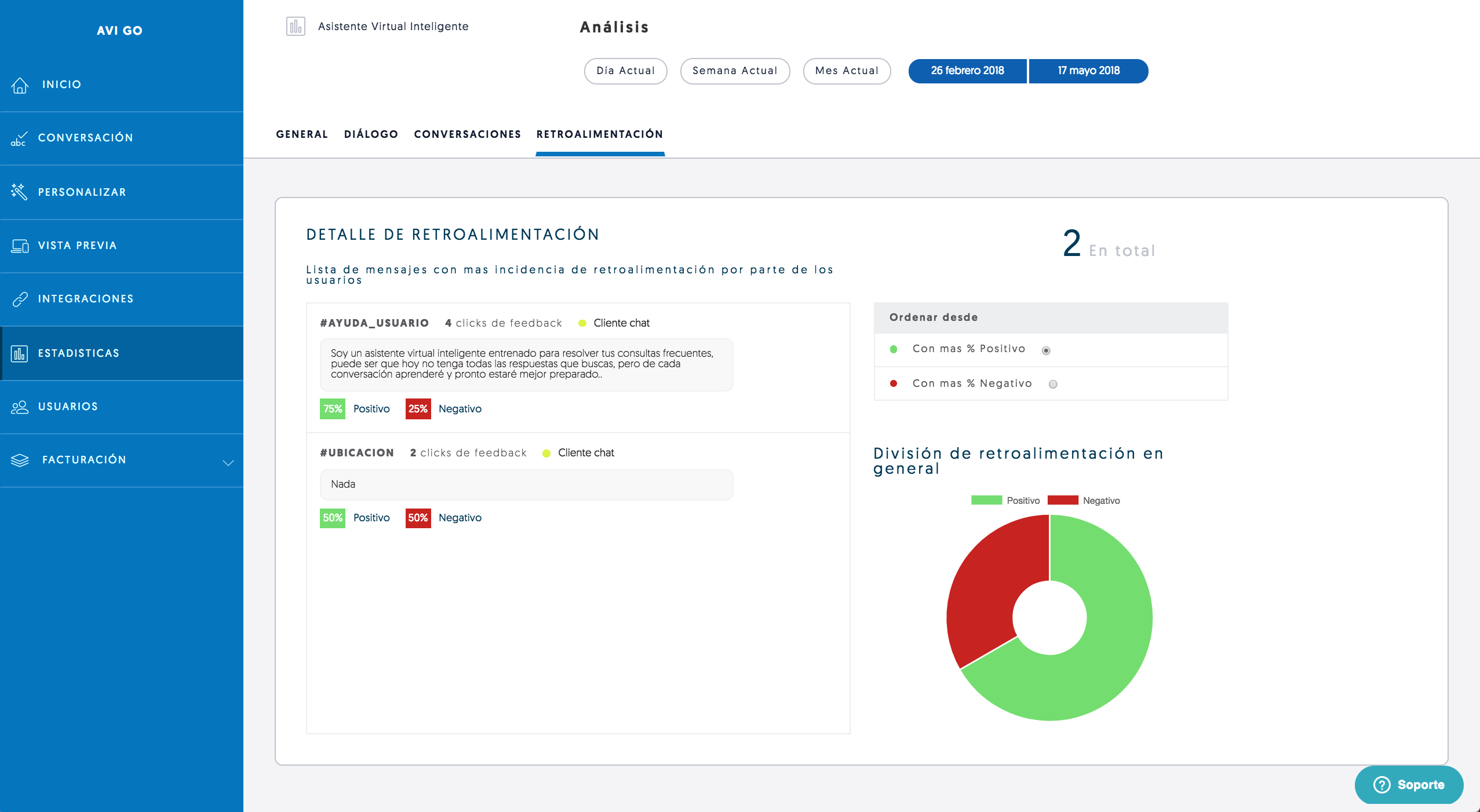Click the Personalizar magic wand icon
Viewport: 1480px width, 812px height.
click(x=19, y=192)
